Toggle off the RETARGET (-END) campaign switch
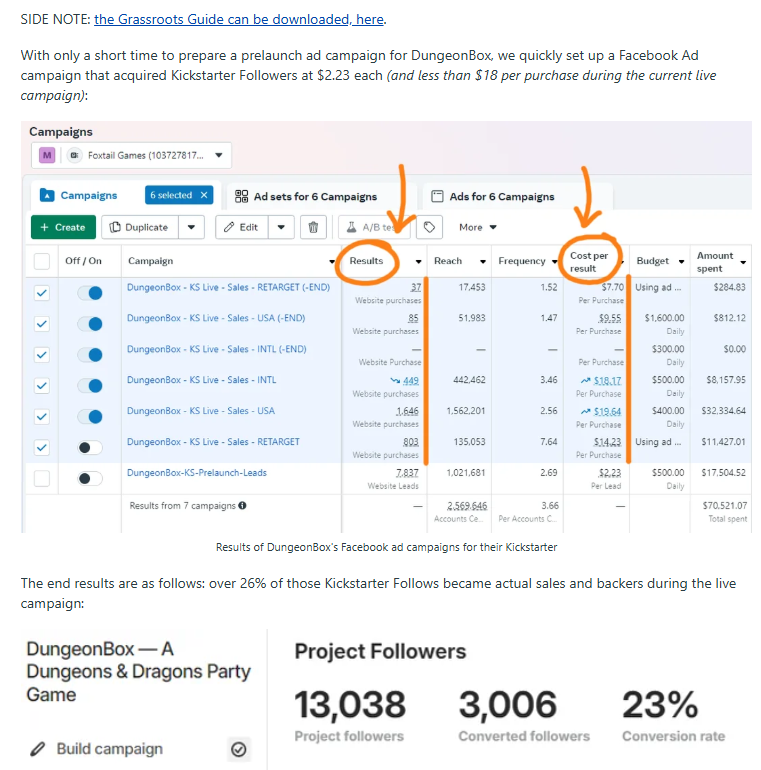 coord(90,293)
